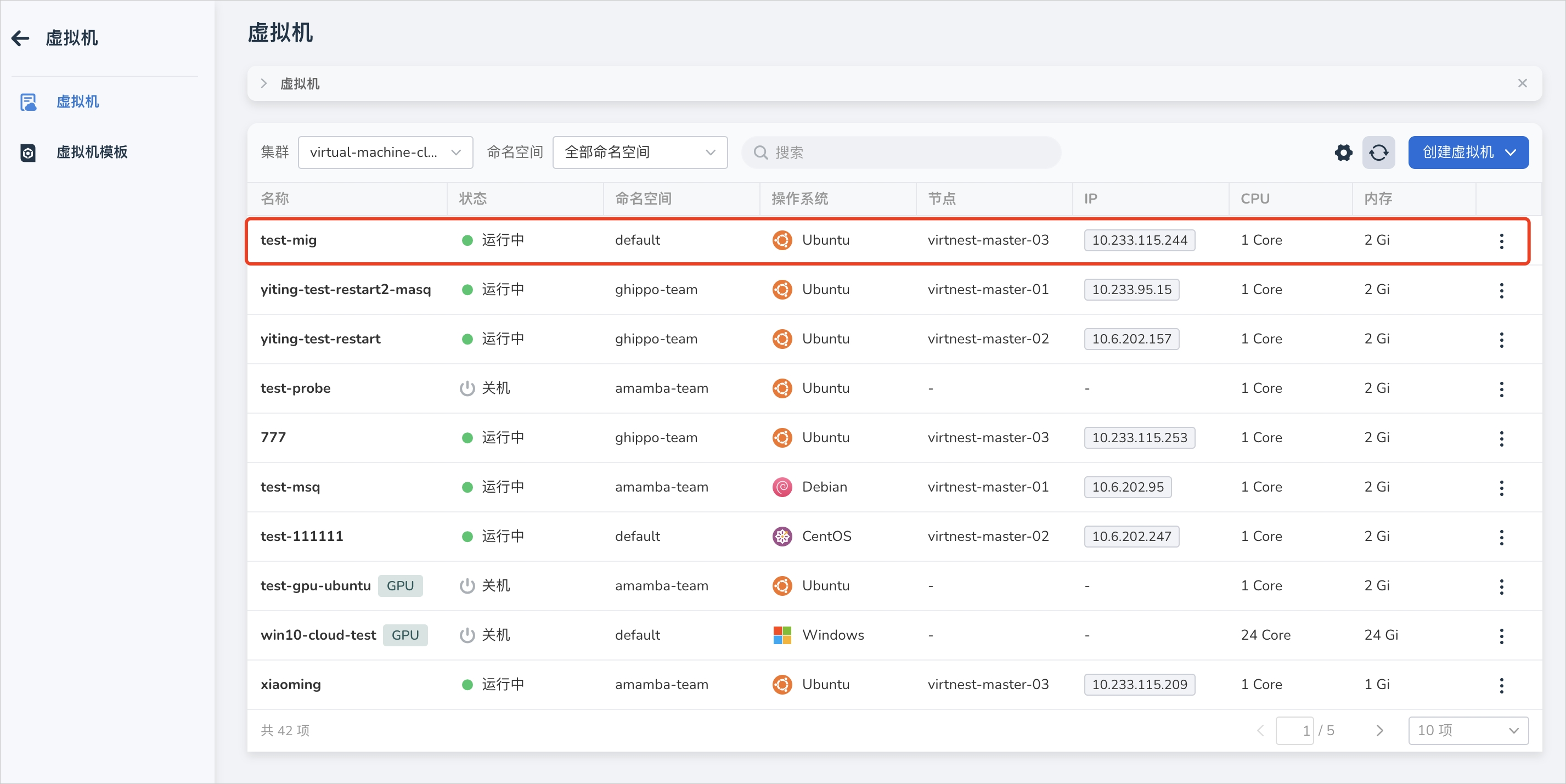
Task: Open the yiting-test-restart2-masq virtual machine
Action: pos(345,289)
